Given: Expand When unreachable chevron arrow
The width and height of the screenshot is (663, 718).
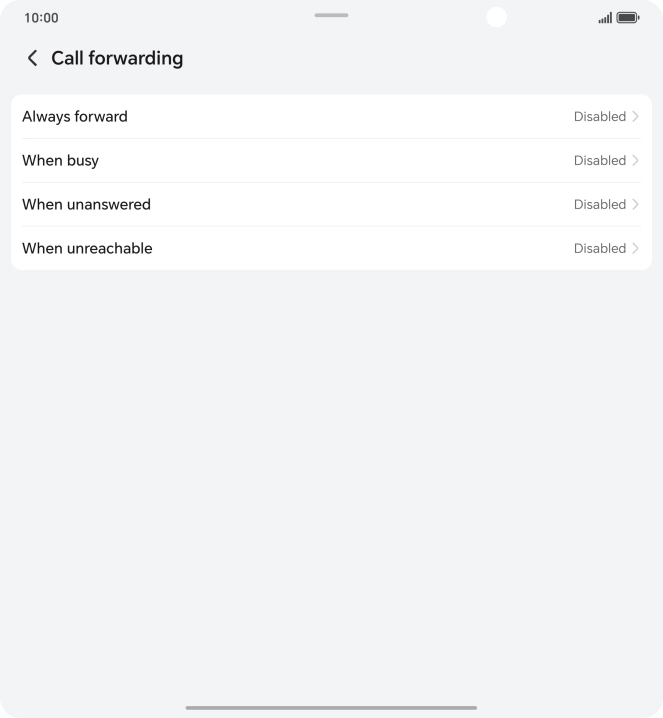Looking at the screenshot, I should click(636, 248).
